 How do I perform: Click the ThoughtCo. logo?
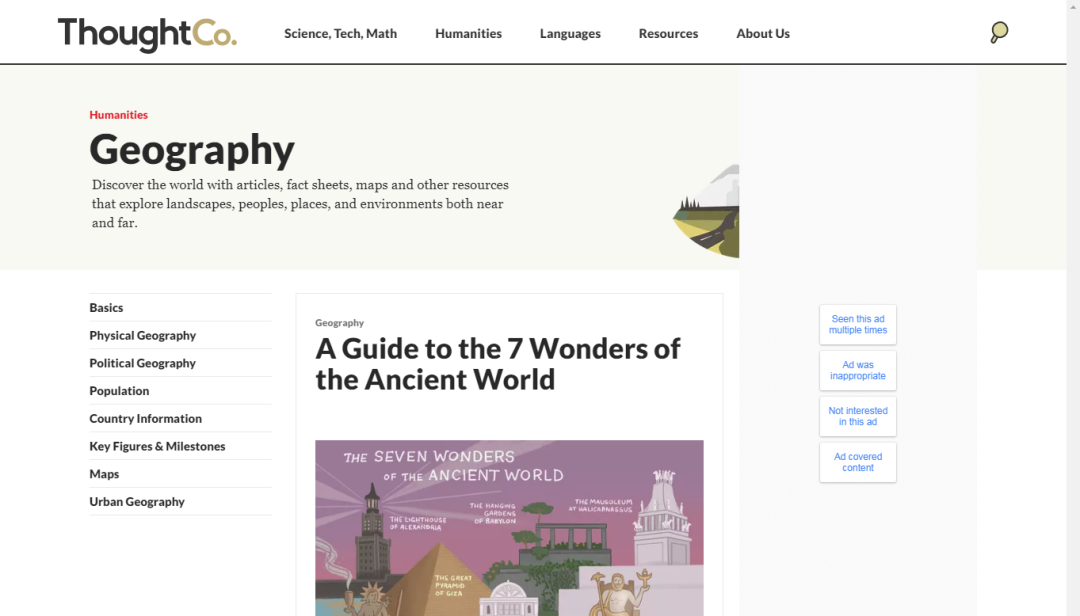pyautogui.click(x=147, y=34)
